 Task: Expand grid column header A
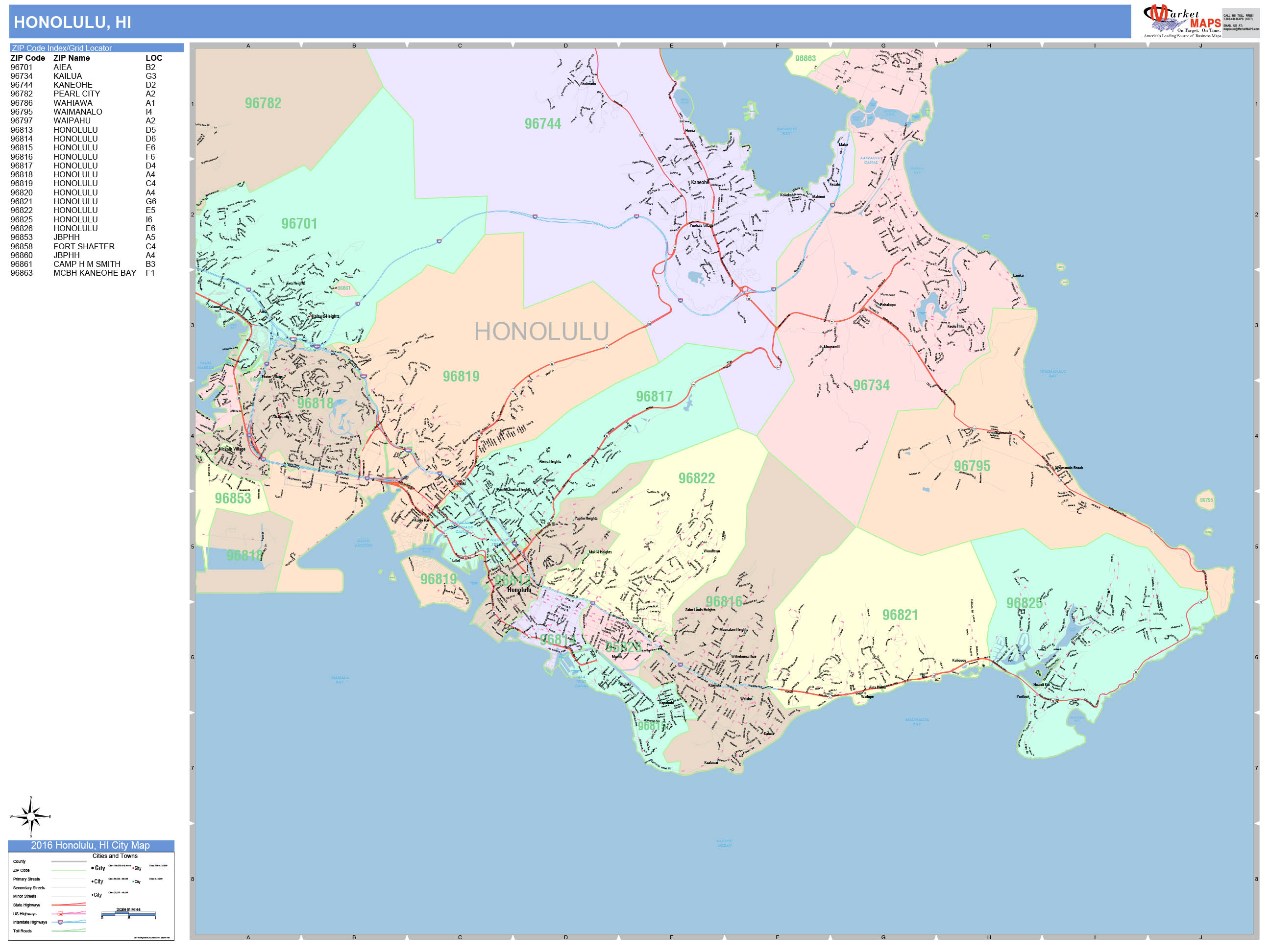(x=247, y=45)
